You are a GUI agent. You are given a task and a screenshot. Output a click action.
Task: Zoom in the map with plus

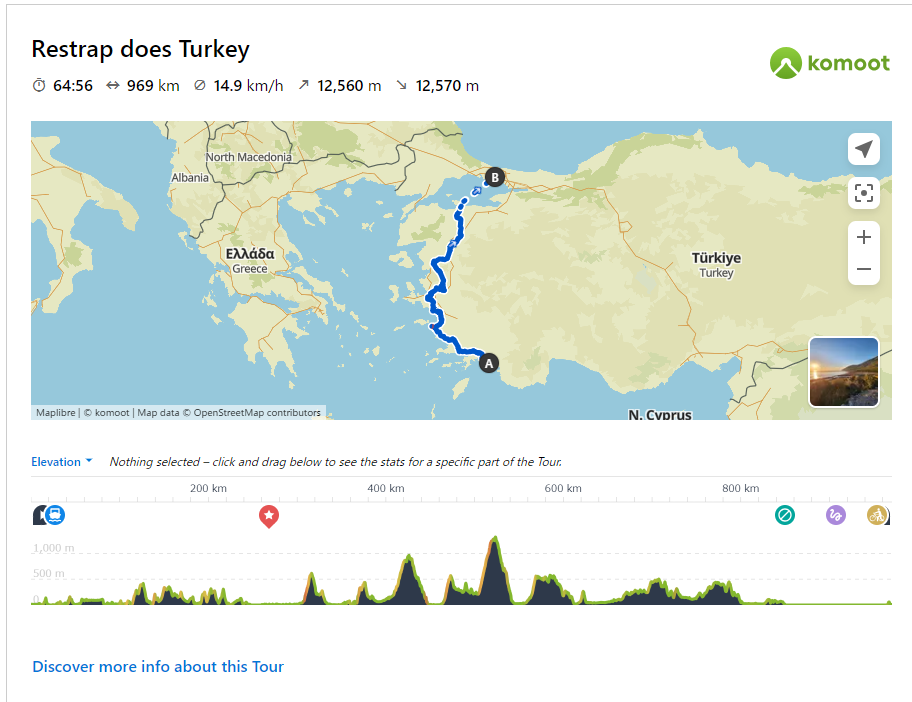864,237
